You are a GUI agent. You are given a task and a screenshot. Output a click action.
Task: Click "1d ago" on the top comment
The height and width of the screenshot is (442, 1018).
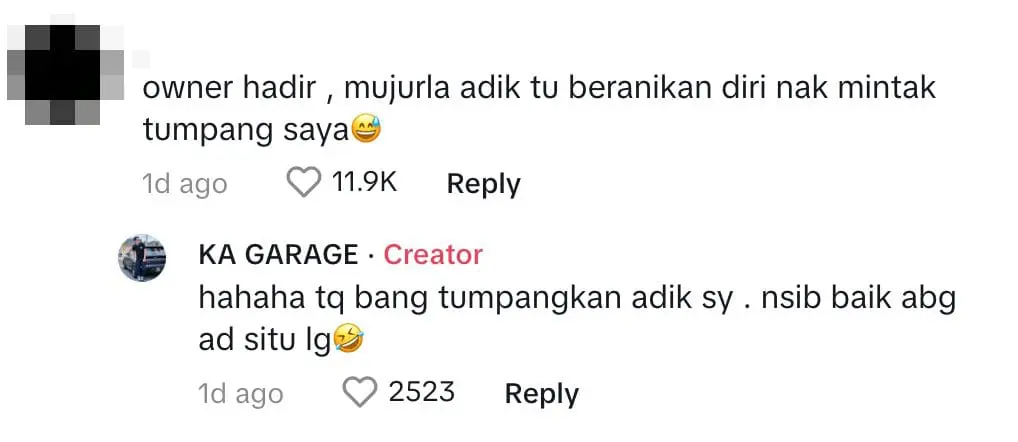184,184
